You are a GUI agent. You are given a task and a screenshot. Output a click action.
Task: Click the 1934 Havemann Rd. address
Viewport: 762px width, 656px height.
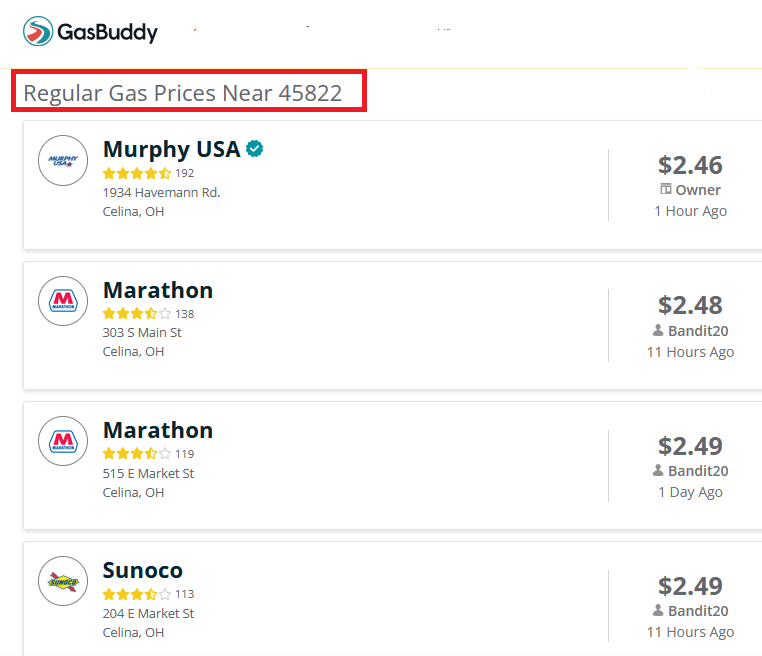coord(161,192)
